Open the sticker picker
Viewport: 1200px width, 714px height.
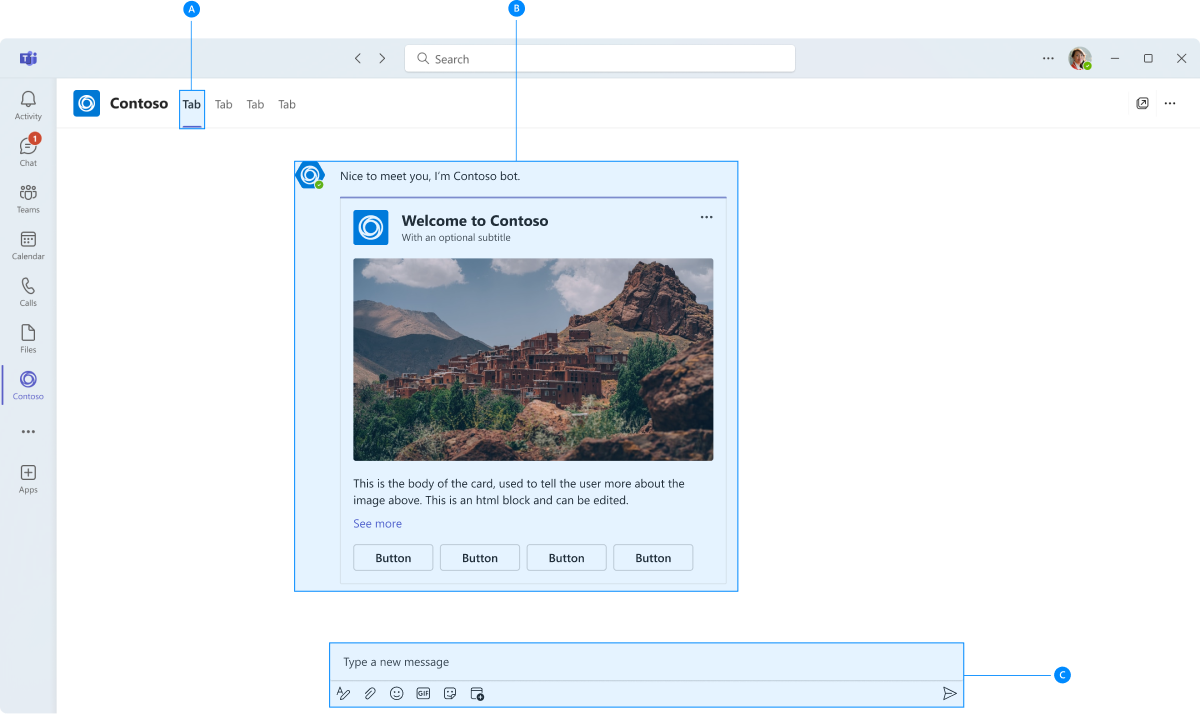pos(450,693)
